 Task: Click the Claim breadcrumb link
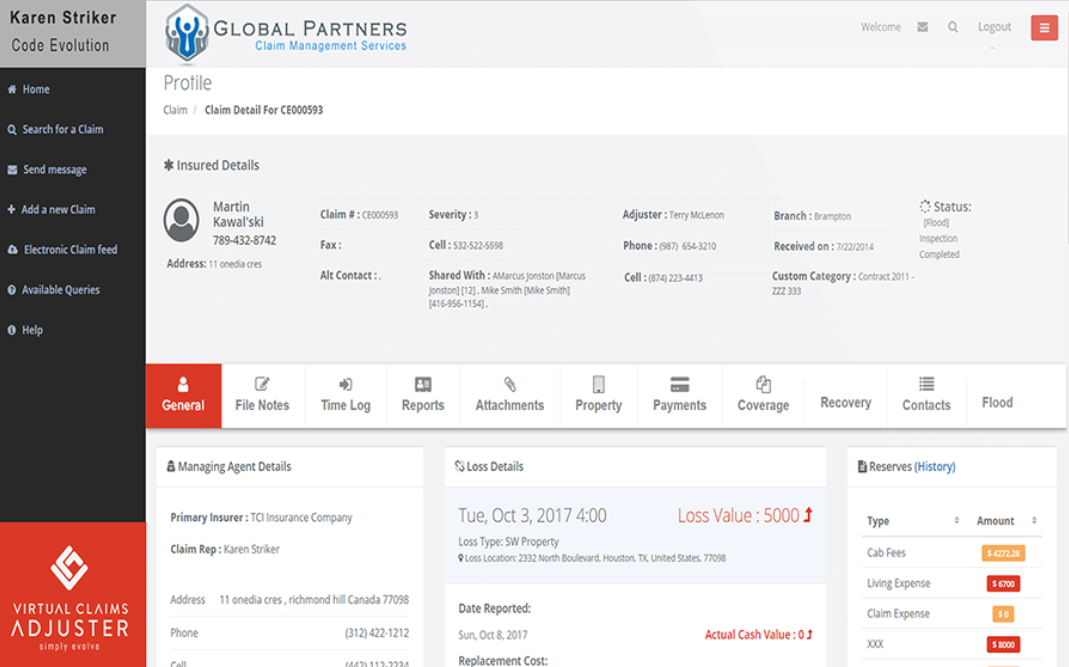tap(175, 110)
